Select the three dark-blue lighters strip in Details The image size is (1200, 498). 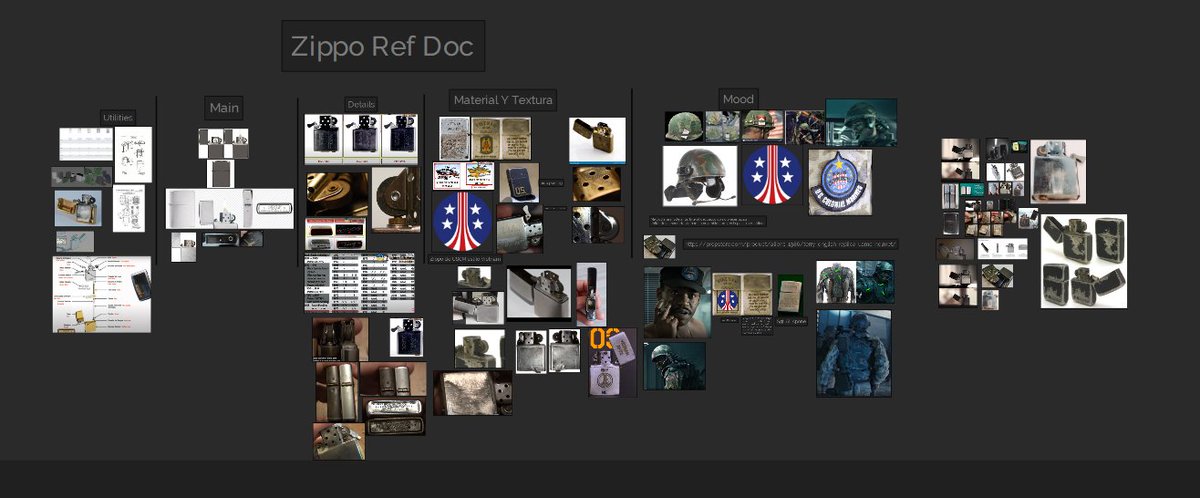click(361, 139)
